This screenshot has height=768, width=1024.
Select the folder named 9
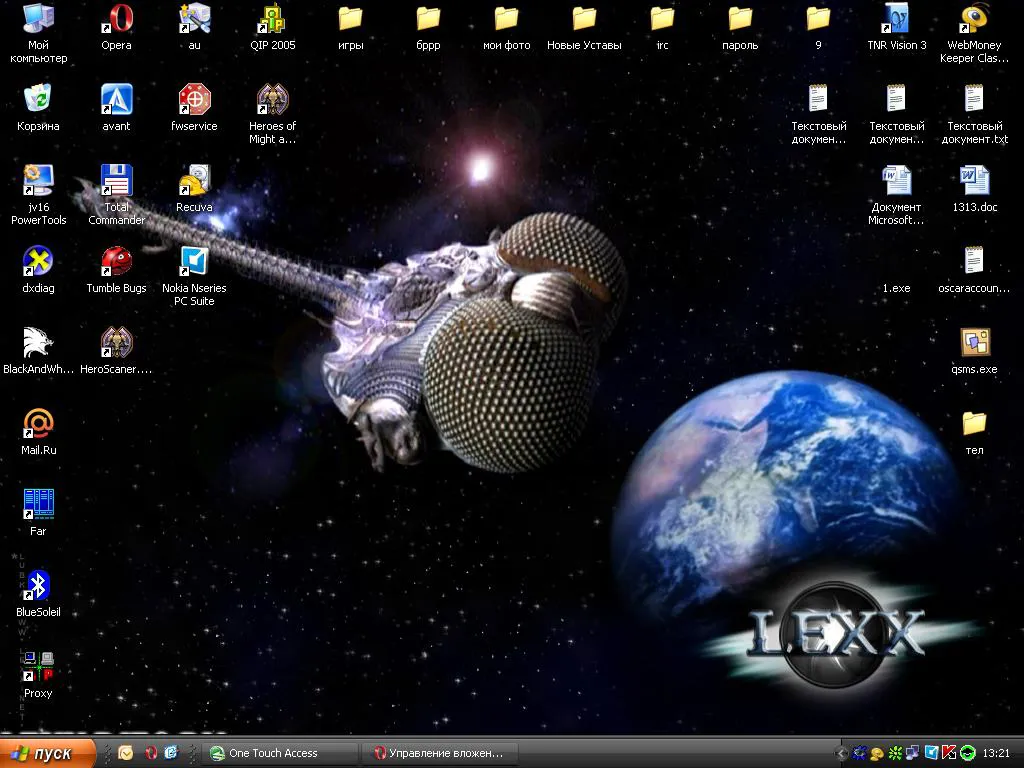coord(818,27)
